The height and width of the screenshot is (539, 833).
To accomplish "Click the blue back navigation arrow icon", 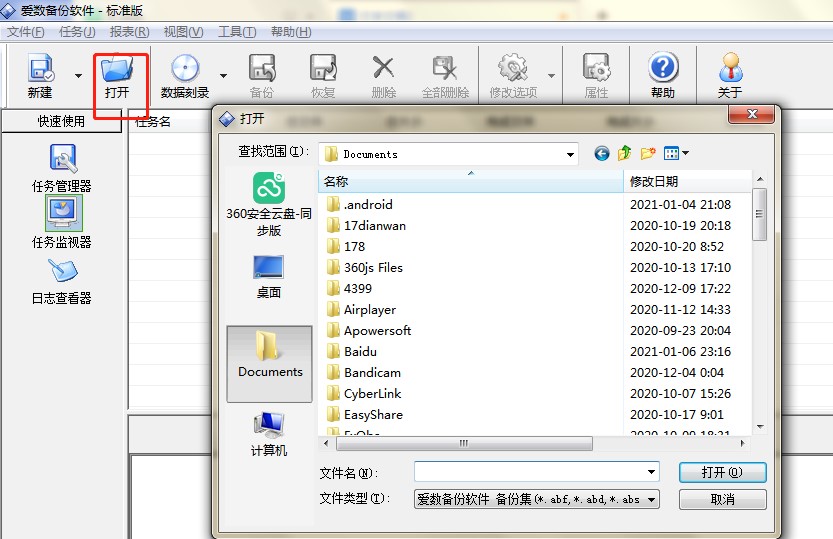I will [x=601, y=154].
